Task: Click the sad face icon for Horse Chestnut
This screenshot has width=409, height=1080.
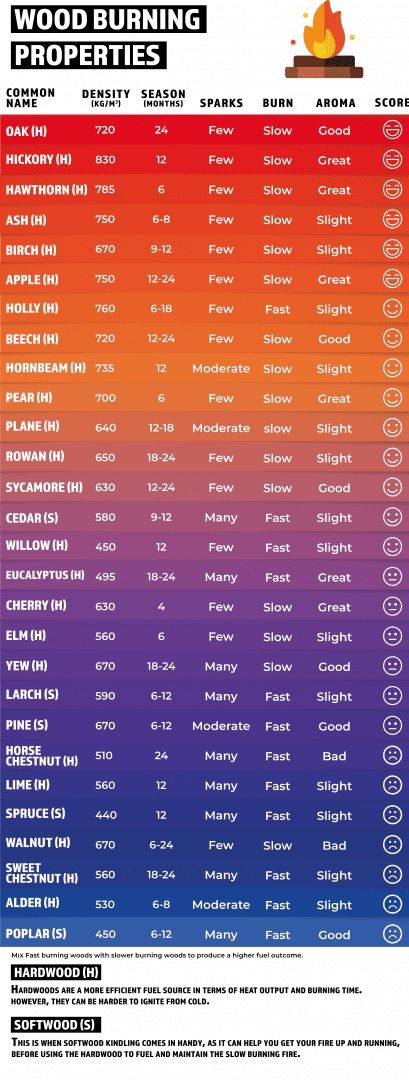Action: coord(392,756)
